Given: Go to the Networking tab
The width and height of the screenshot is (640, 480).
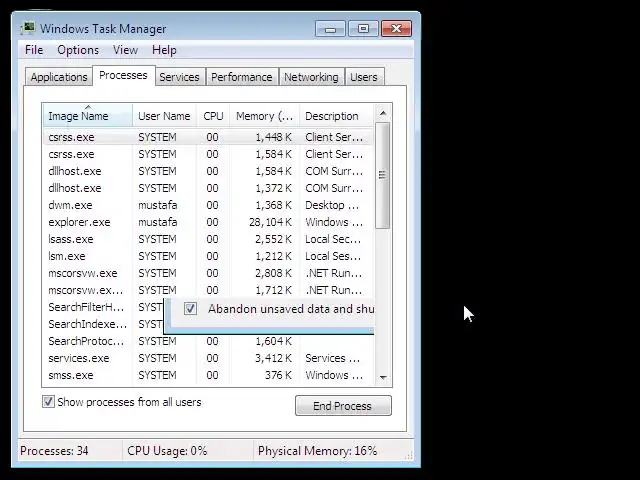Looking at the screenshot, I should [311, 77].
